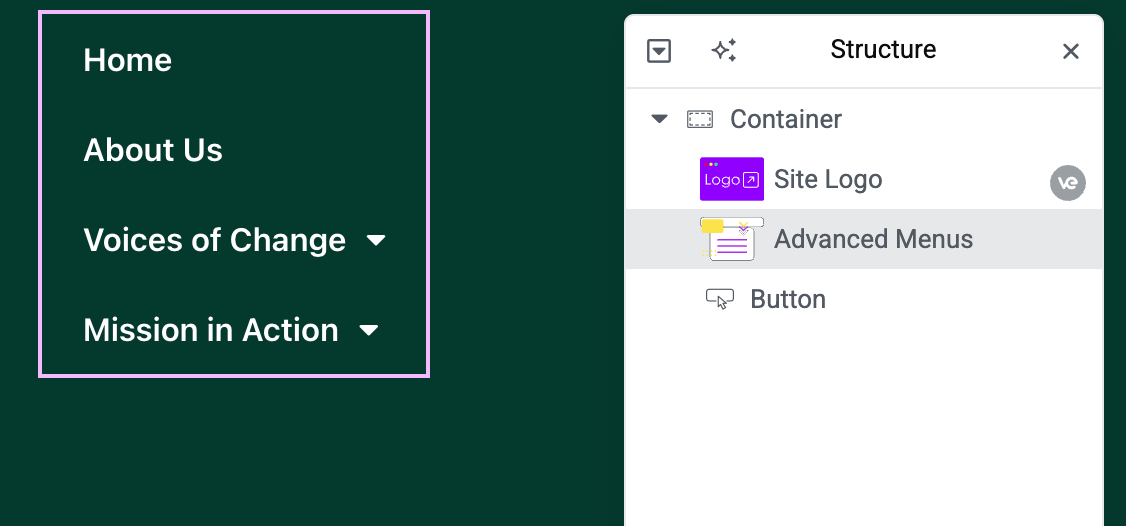This screenshot has height=526, width=1126.
Task: Expand the Mission in Action dropdown arrow
Action: [368, 330]
